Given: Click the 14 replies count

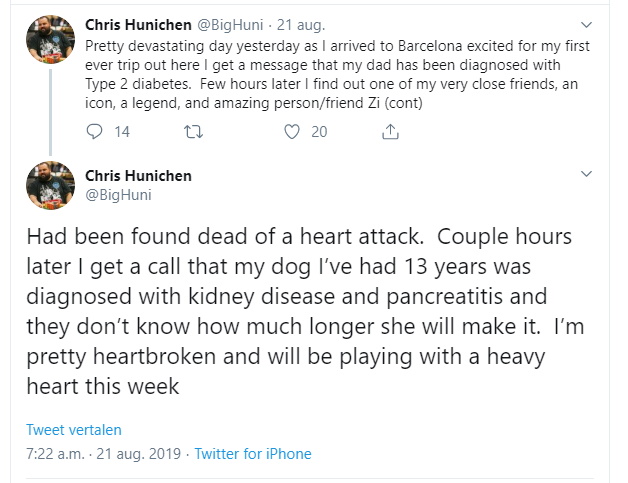Looking at the screenshot, I should pos(122,132).
